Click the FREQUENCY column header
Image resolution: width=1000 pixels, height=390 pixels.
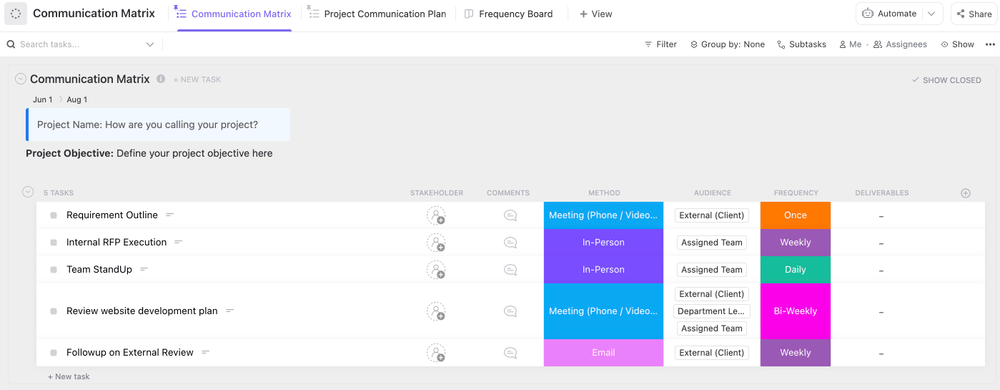pos(796,193)
